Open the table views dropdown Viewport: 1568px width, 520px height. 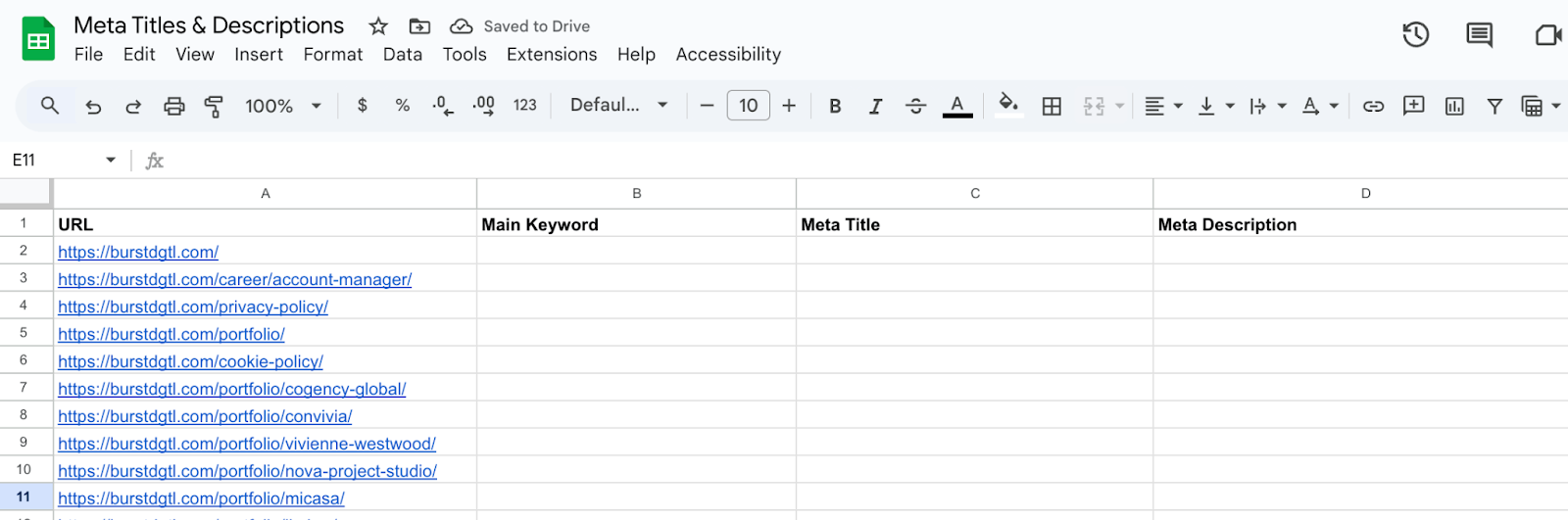(1541, 106)
